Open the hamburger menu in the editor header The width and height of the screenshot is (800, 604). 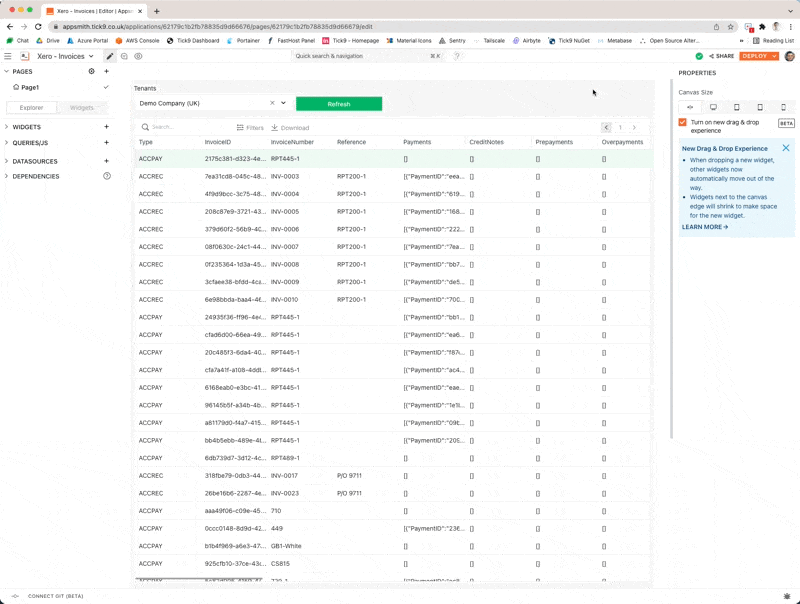pyautogui.click(x=8, y=57)
